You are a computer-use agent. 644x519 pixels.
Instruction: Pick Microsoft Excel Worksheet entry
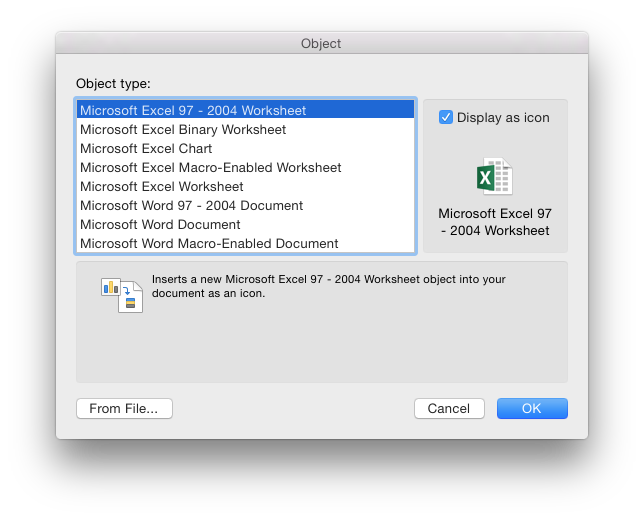point(245,186)
